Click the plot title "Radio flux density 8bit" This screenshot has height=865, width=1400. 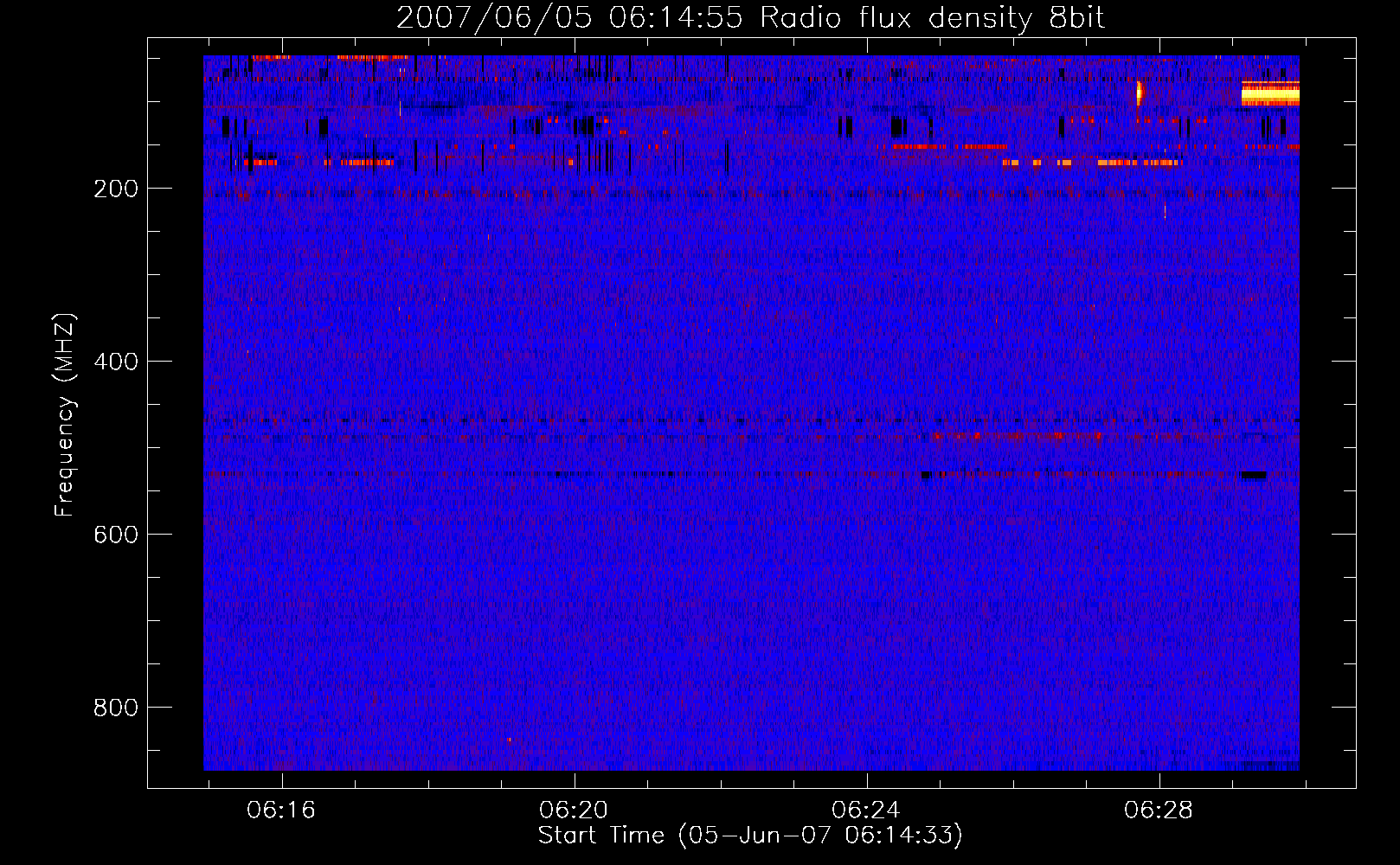(x=933, y=18)
